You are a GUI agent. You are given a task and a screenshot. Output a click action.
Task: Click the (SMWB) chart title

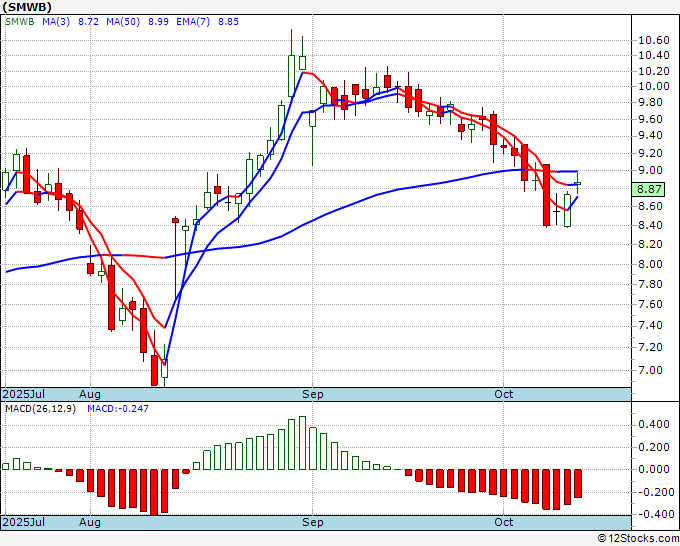27,7
